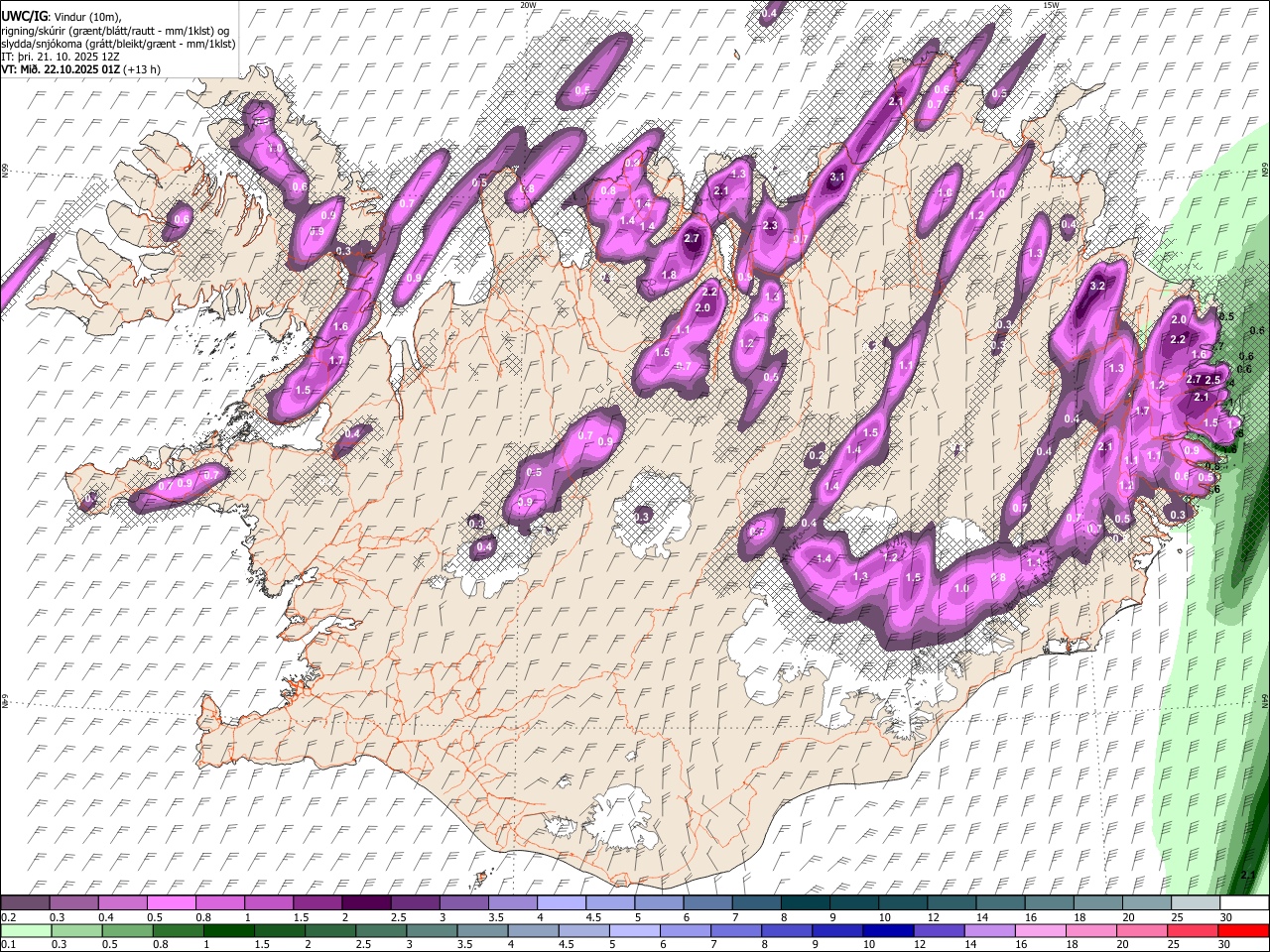Click the 3.1 snowfall value in the north
The height and width of the screenshot is (952, 1270).
[837, 177]
